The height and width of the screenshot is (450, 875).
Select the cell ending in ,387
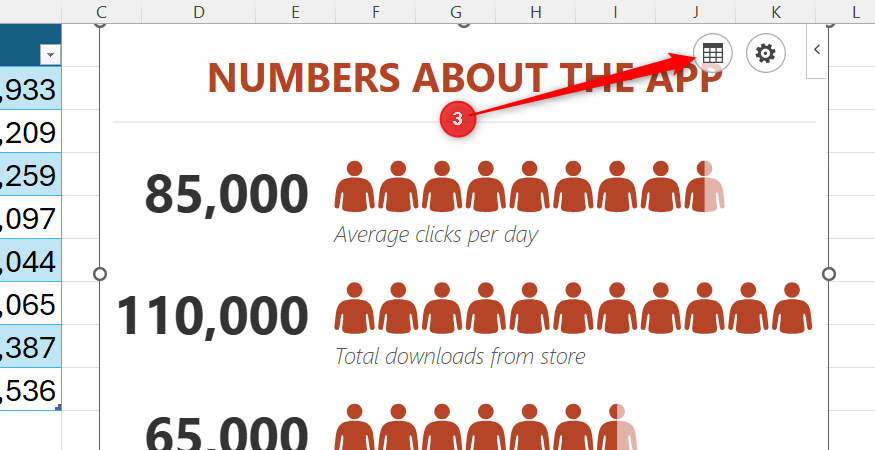point(31,346)
